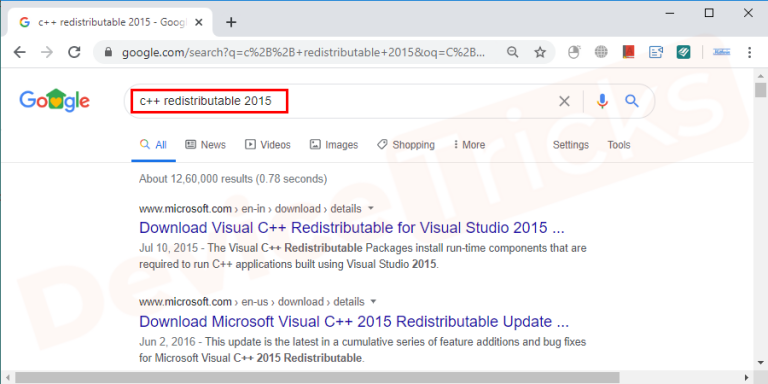768x384 pixels.
Task: Open the globe extension icon
Action: [601, 52]
